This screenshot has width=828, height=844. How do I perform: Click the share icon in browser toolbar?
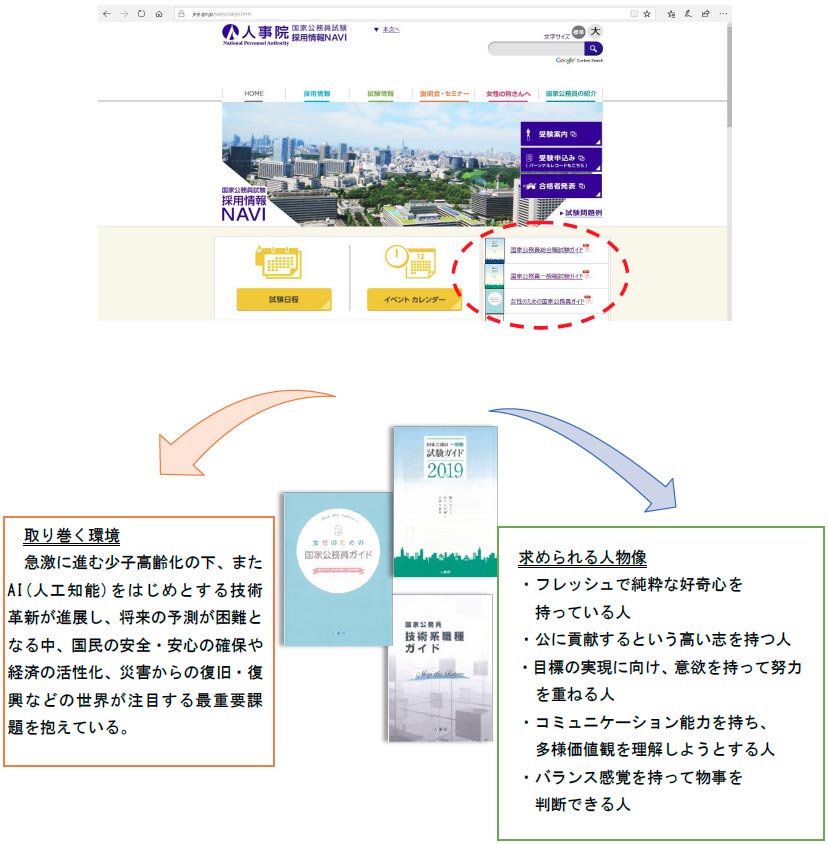coord(705,14)
